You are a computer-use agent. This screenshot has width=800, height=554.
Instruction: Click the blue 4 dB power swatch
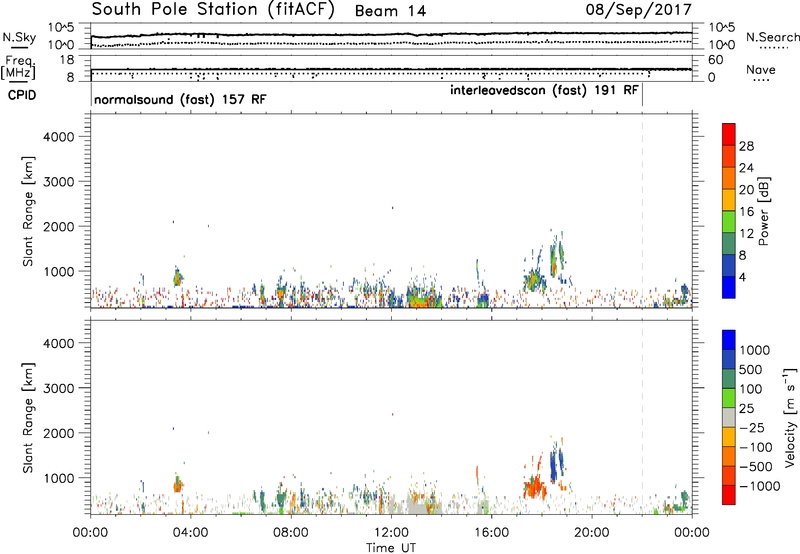[729, 287]
